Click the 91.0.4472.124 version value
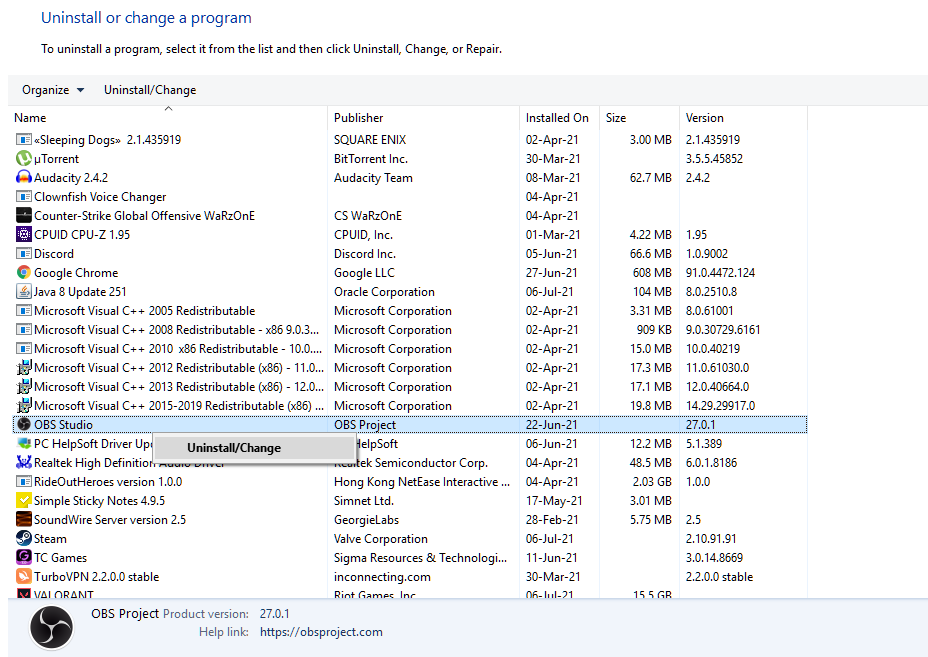 720,273
